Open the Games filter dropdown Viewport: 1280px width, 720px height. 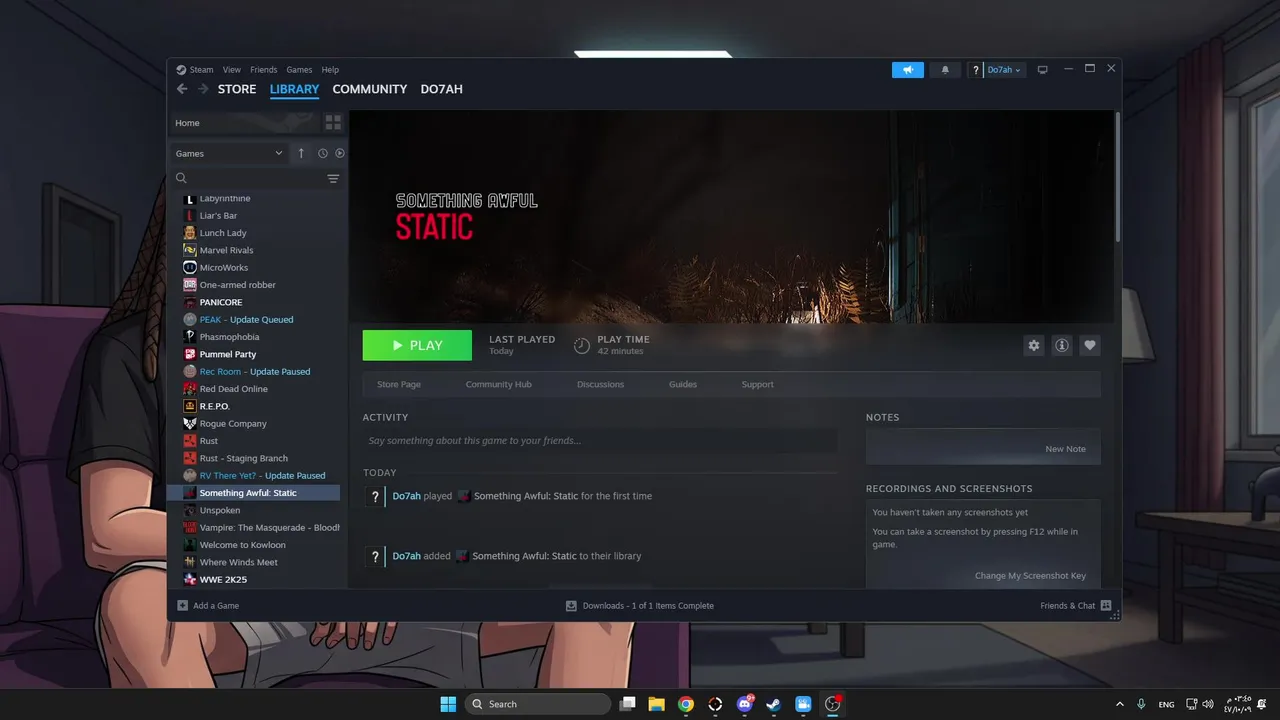point(229,153)
